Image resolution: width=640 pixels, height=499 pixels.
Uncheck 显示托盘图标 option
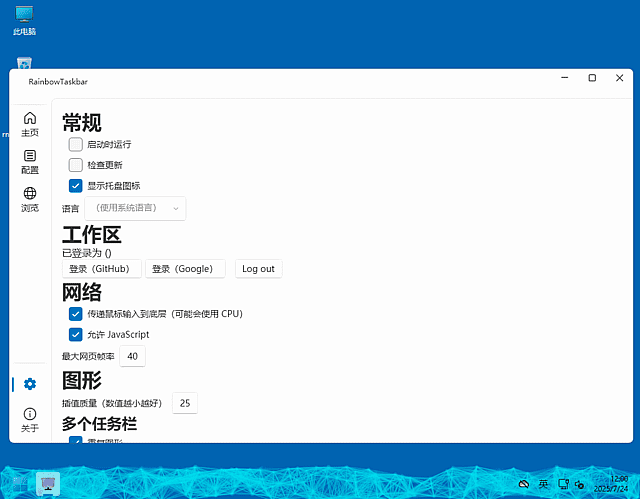[x=76, y=185]
